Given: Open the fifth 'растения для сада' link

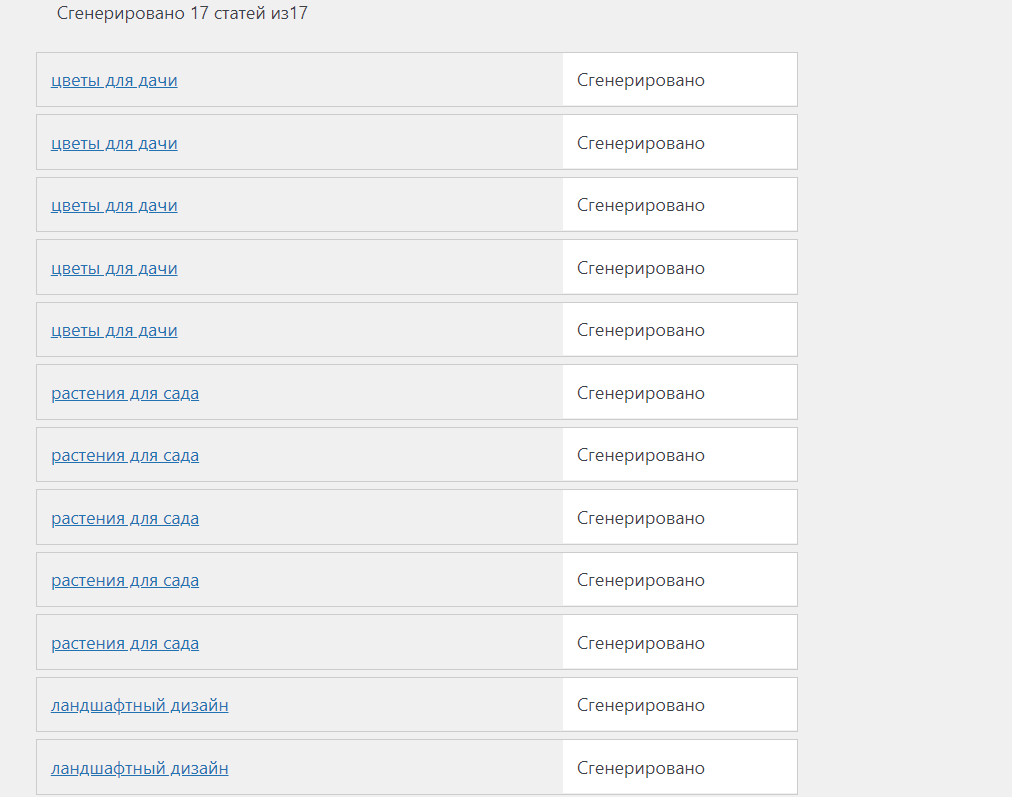Looking at the screenshot, I should coord(125,643).
